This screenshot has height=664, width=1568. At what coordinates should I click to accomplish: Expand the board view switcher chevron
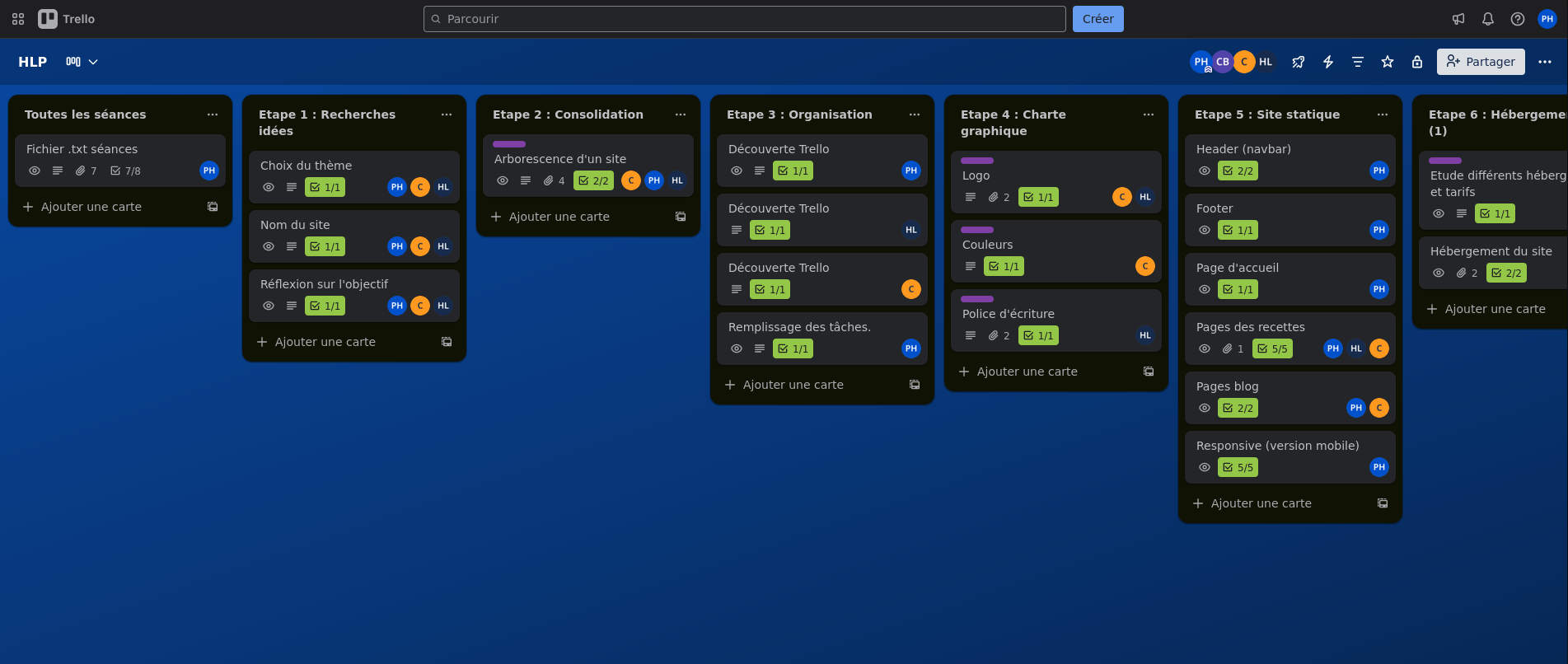point(93,62)
